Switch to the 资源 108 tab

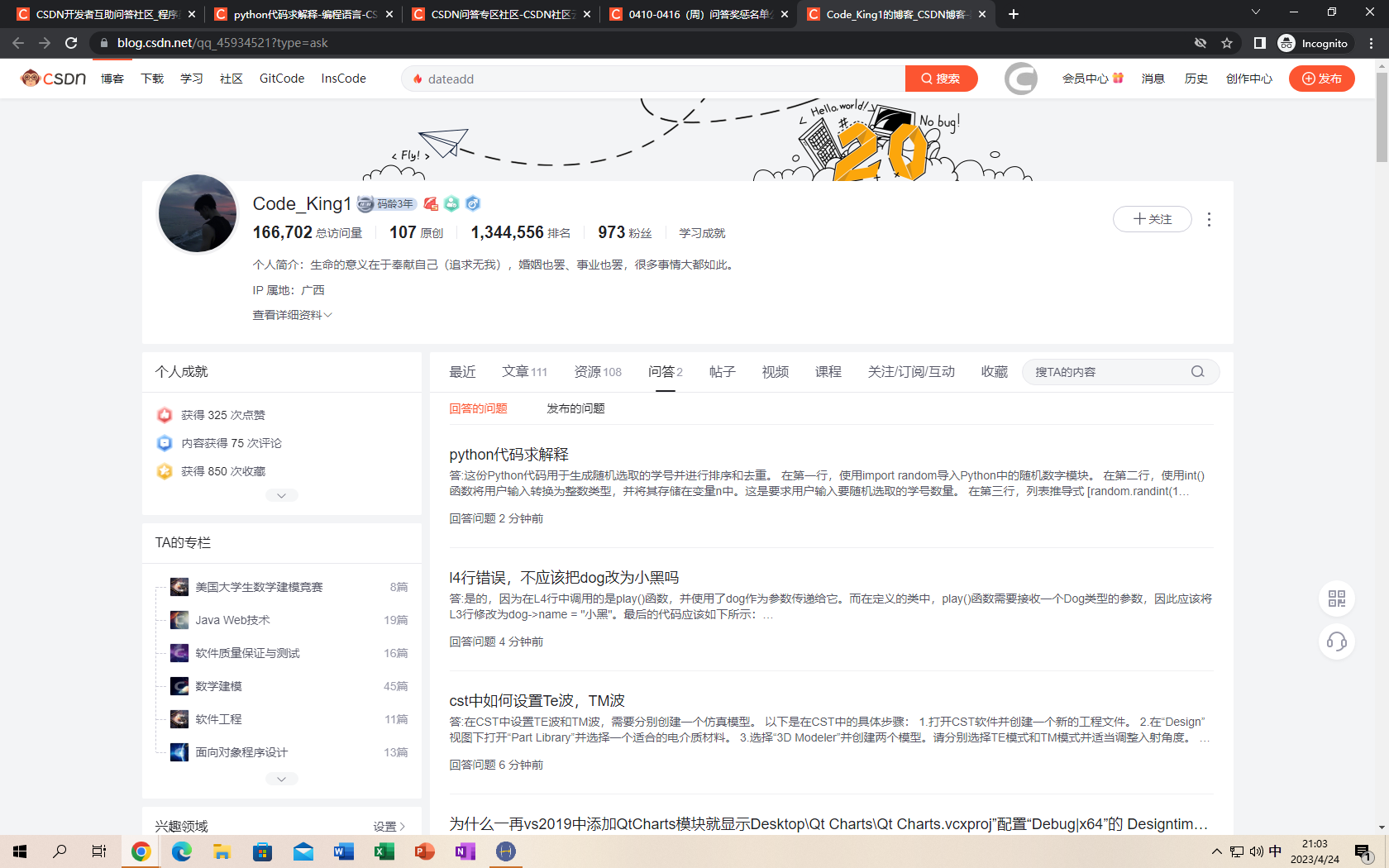pos(598,372)
